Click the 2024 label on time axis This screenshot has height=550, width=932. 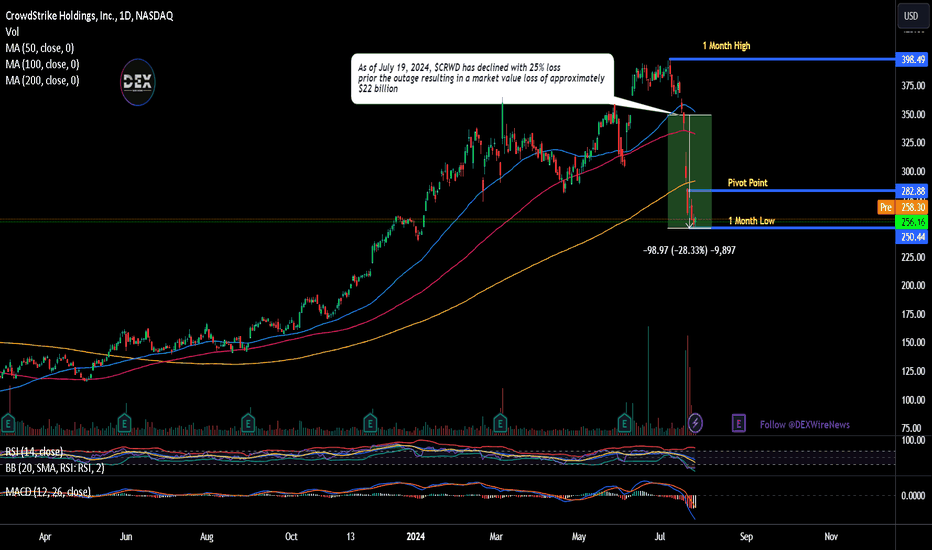(x=415, y=536)
